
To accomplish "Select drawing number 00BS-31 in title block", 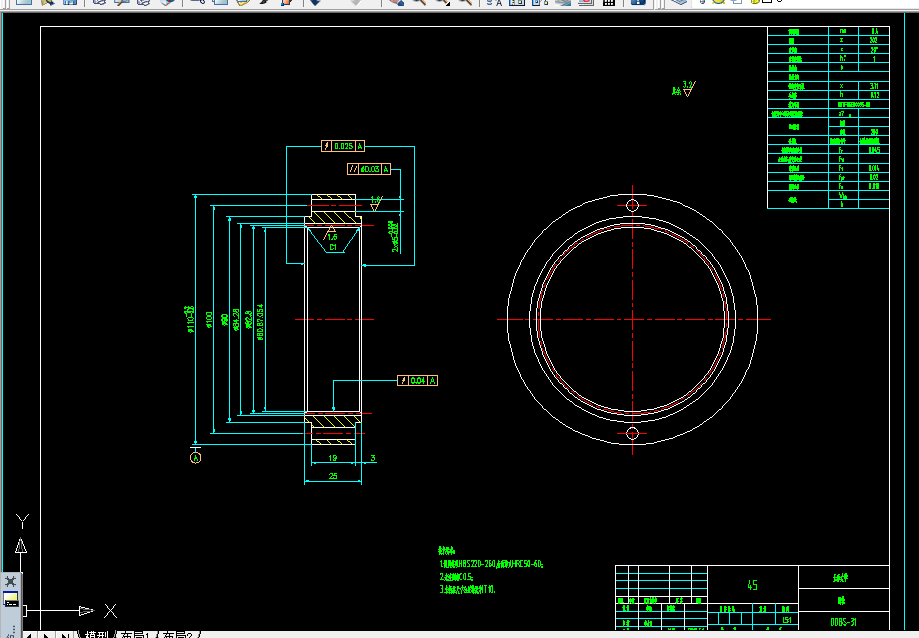I will coord(843,622).
